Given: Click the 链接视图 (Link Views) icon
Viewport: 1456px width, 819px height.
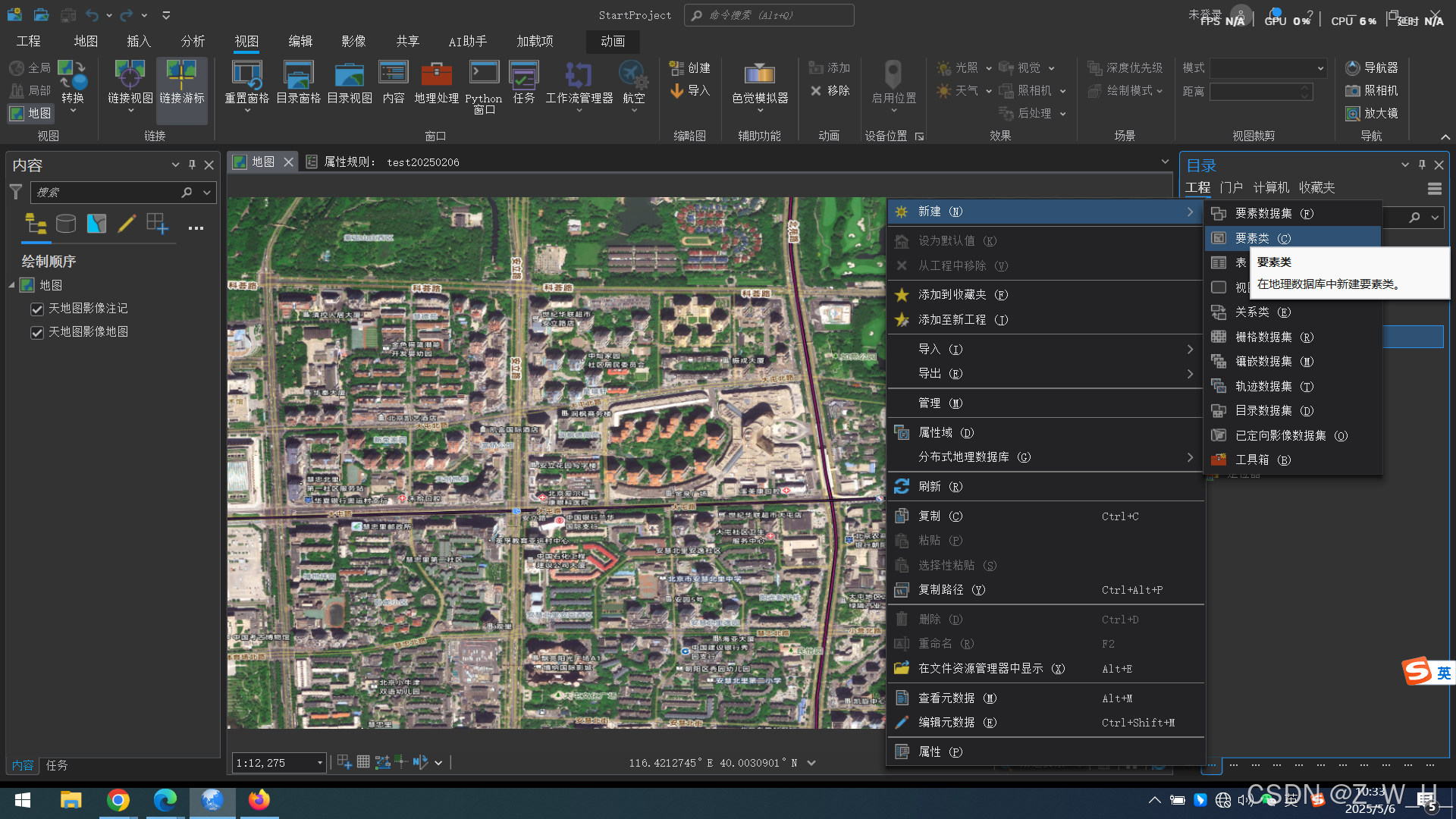Looking at the screenshot, I should 130,76.
